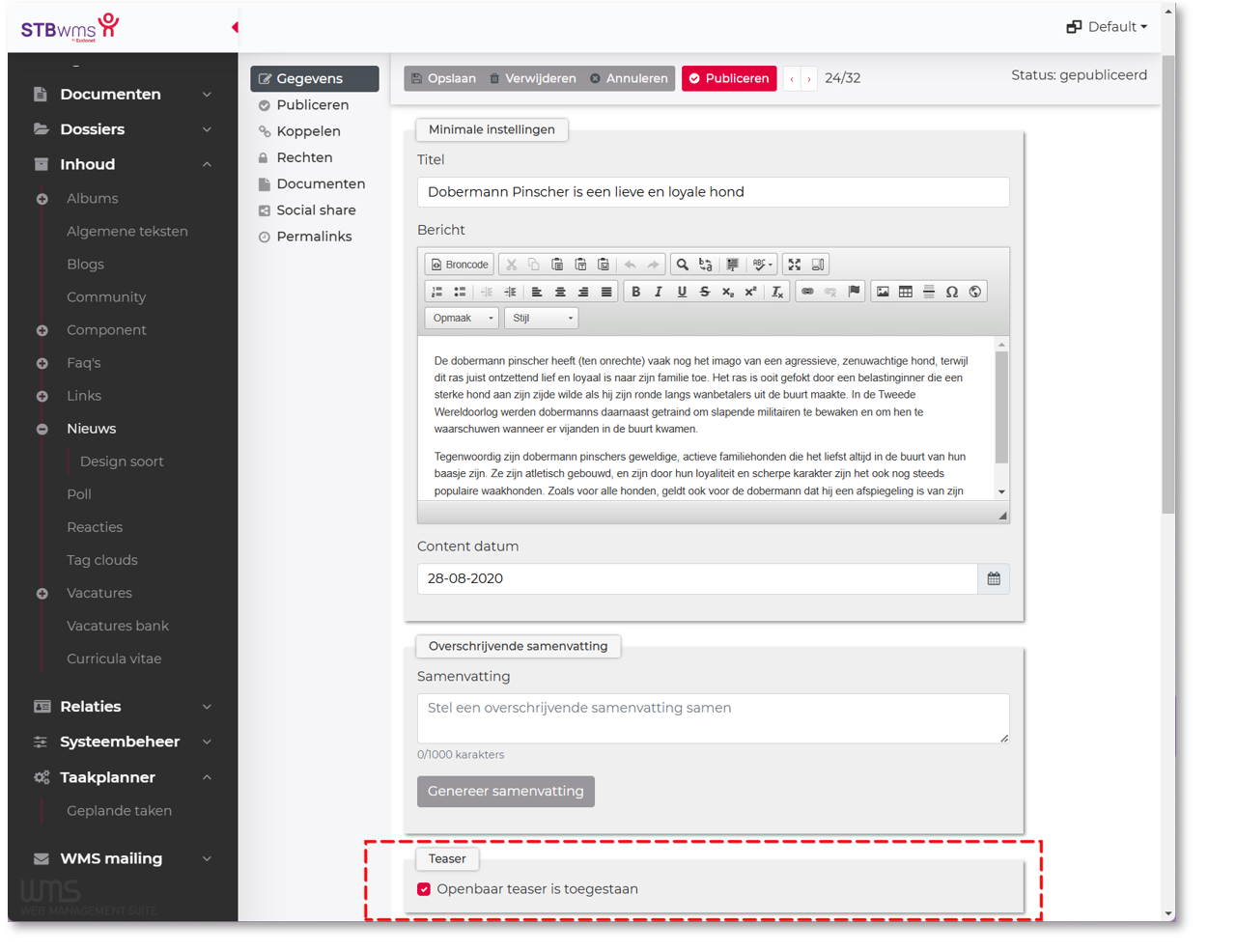Insert an image in the editor
This screenshot has width=1237, height=952.
(x=883, y=292)
